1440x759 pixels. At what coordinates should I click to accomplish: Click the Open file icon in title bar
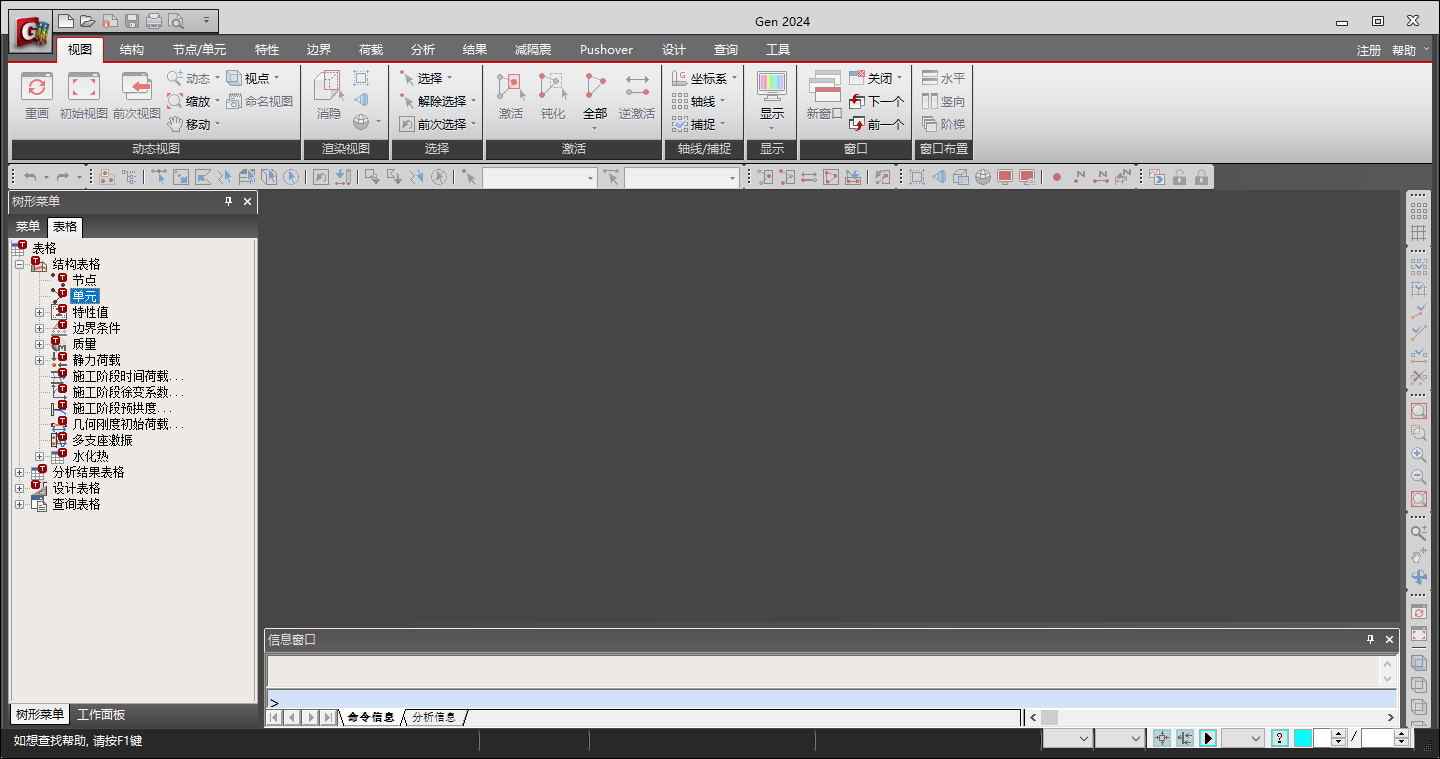click(88, 20)
